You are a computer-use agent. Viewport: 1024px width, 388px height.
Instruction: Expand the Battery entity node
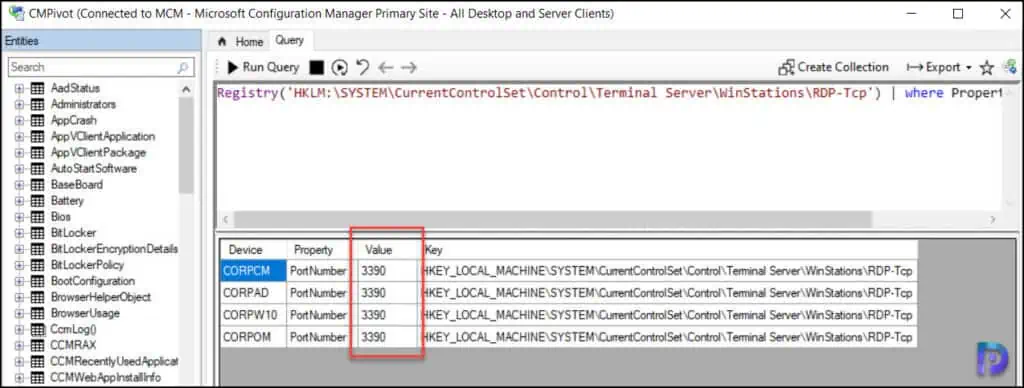point(19,201)
